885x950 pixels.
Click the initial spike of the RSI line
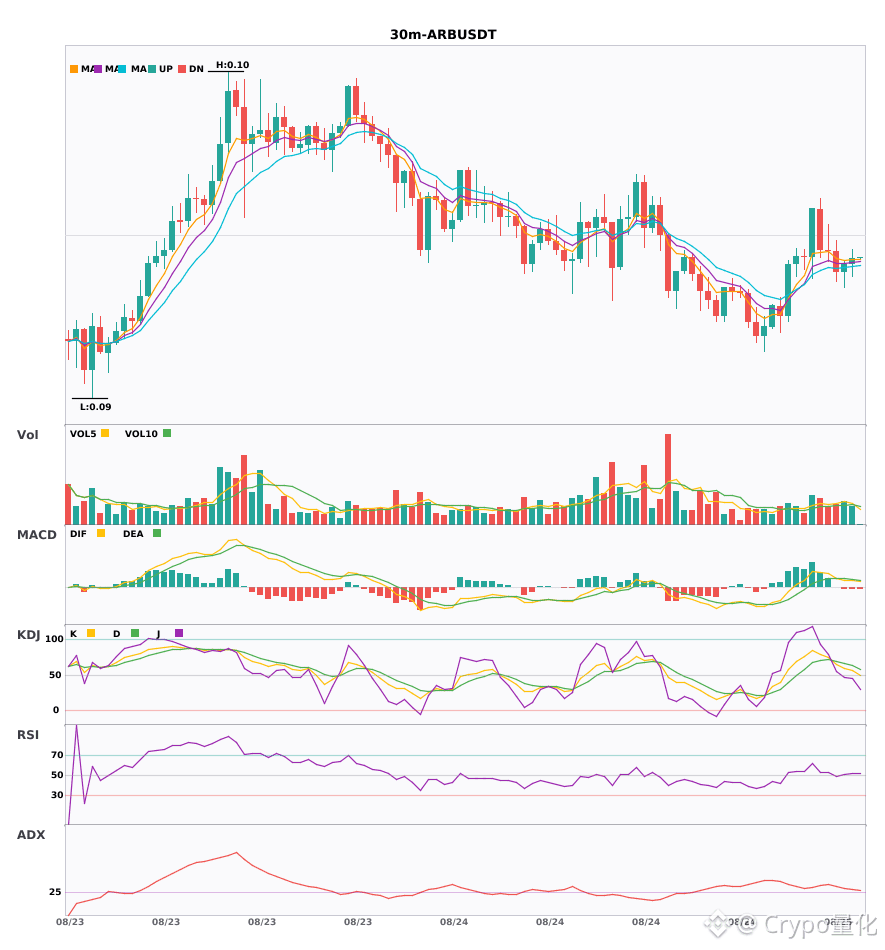point(76,726)
